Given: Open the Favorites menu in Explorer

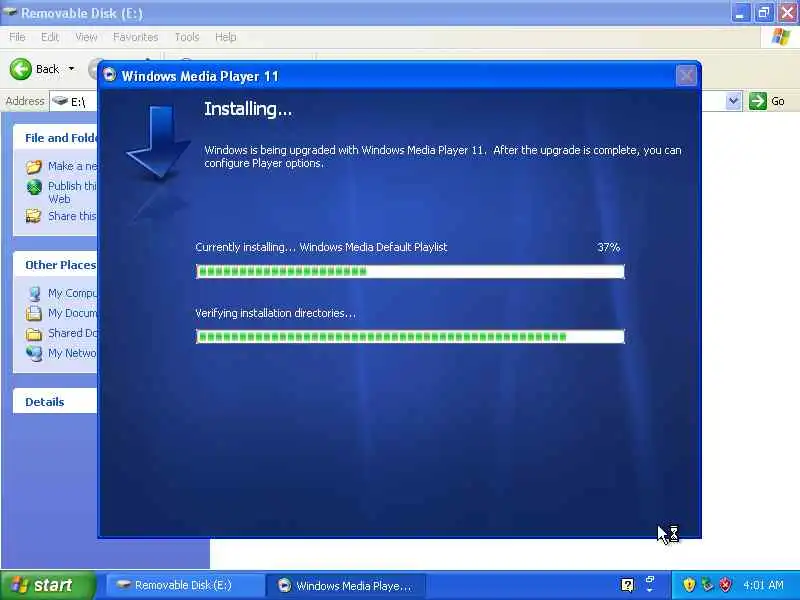Looking at the screenshot, I should click(x=135, y=37).
